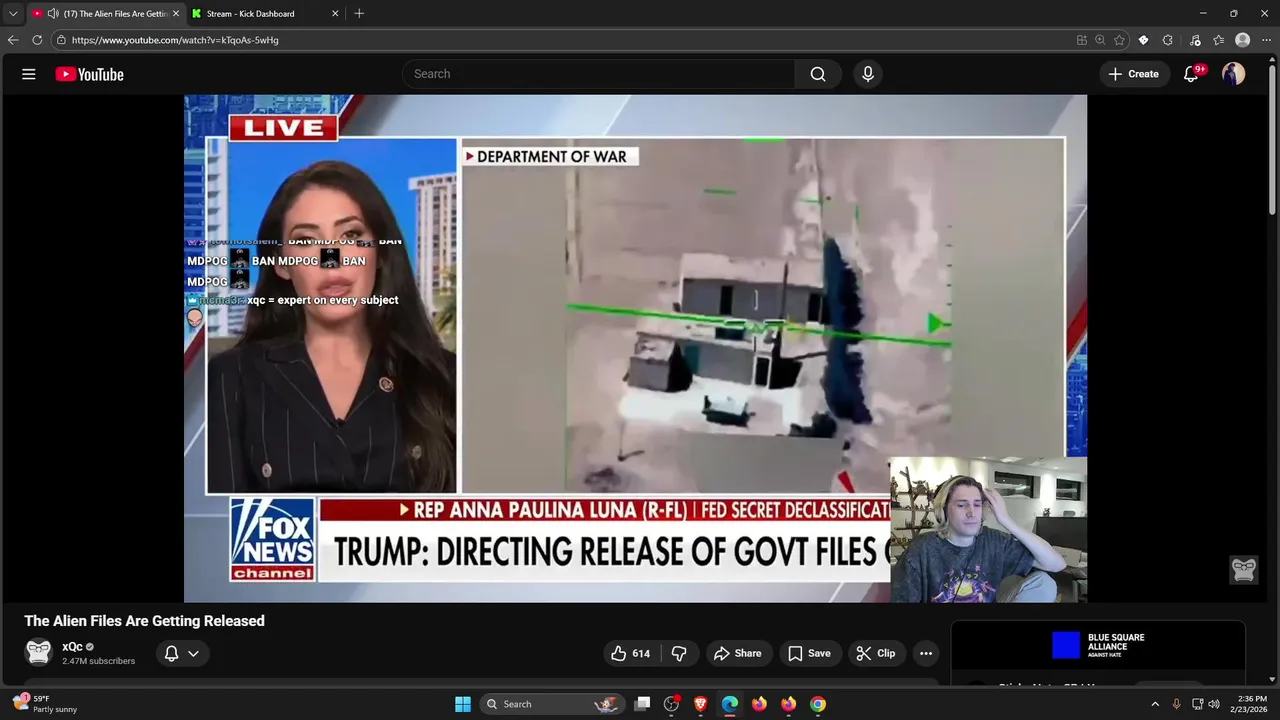1280x720 pixels.
Task: Open the apps icon in address bar
Action: [1081, 40]
